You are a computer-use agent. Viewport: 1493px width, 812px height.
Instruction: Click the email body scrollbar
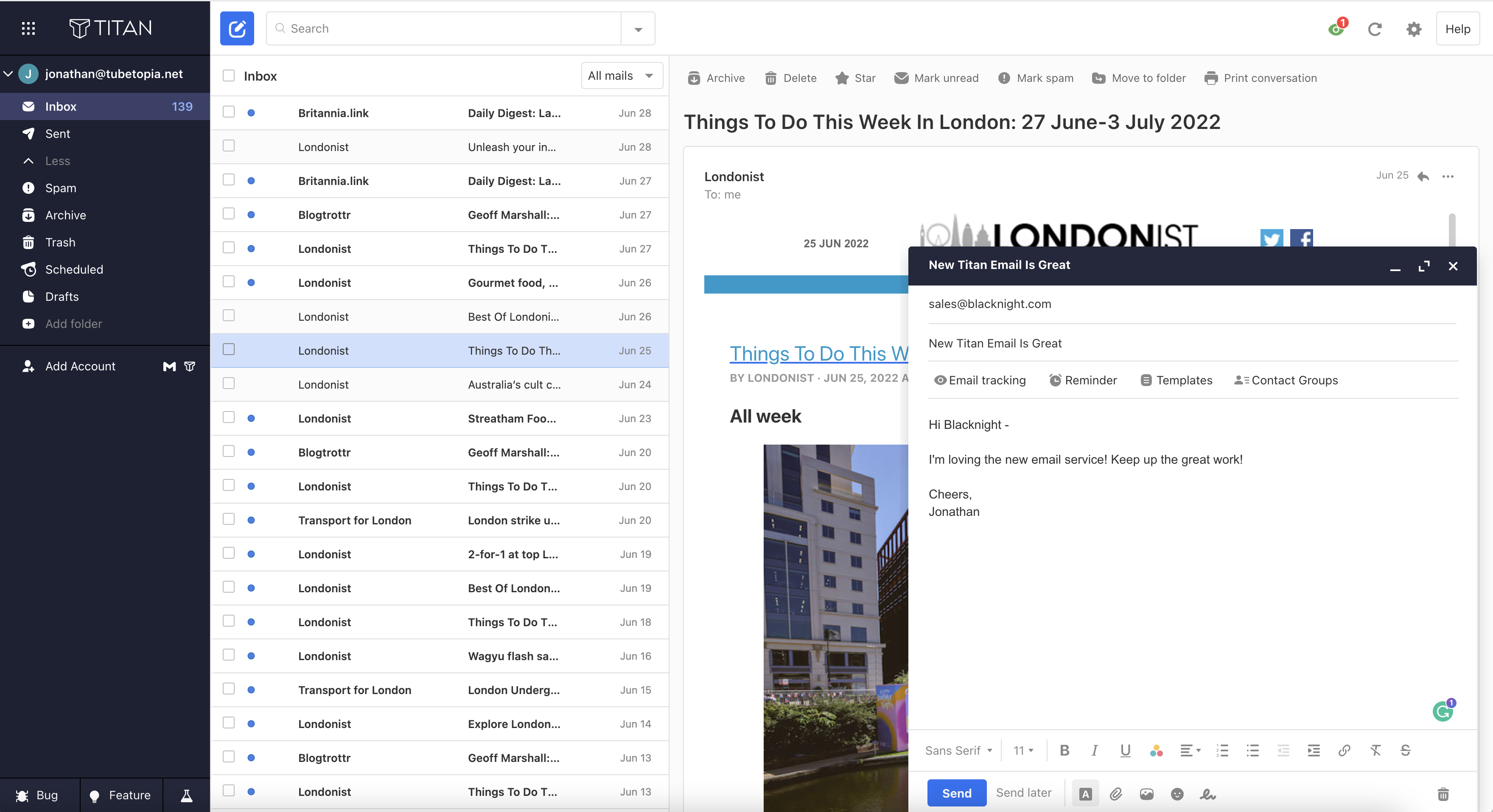[x=1452, y=230]
